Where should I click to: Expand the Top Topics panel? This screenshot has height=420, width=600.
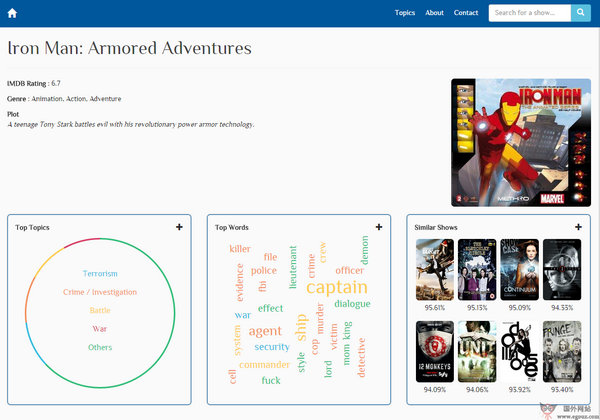tap(179, 227)
